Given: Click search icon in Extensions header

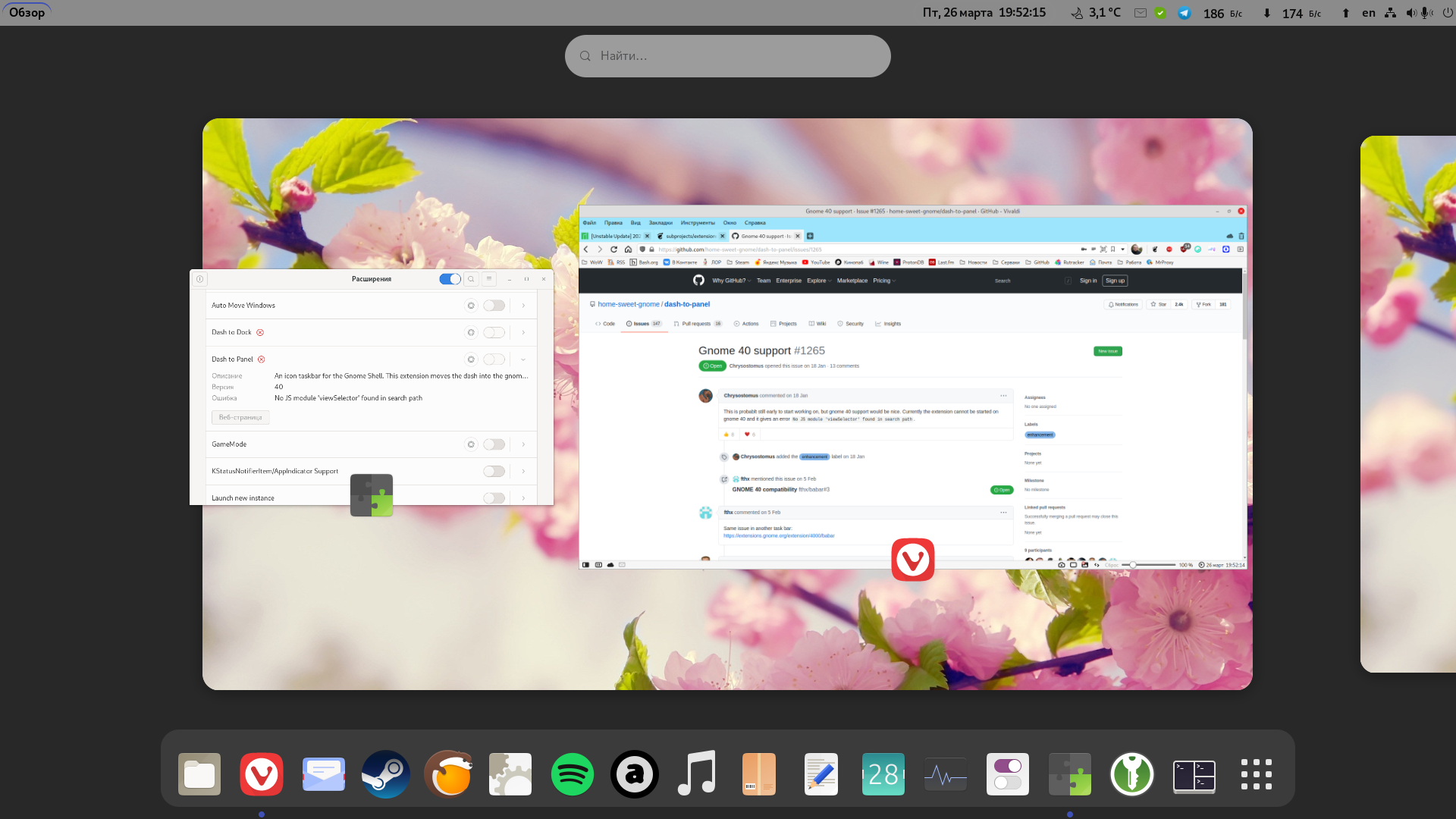Looking at the screenshot, I should tap(471, 279).
